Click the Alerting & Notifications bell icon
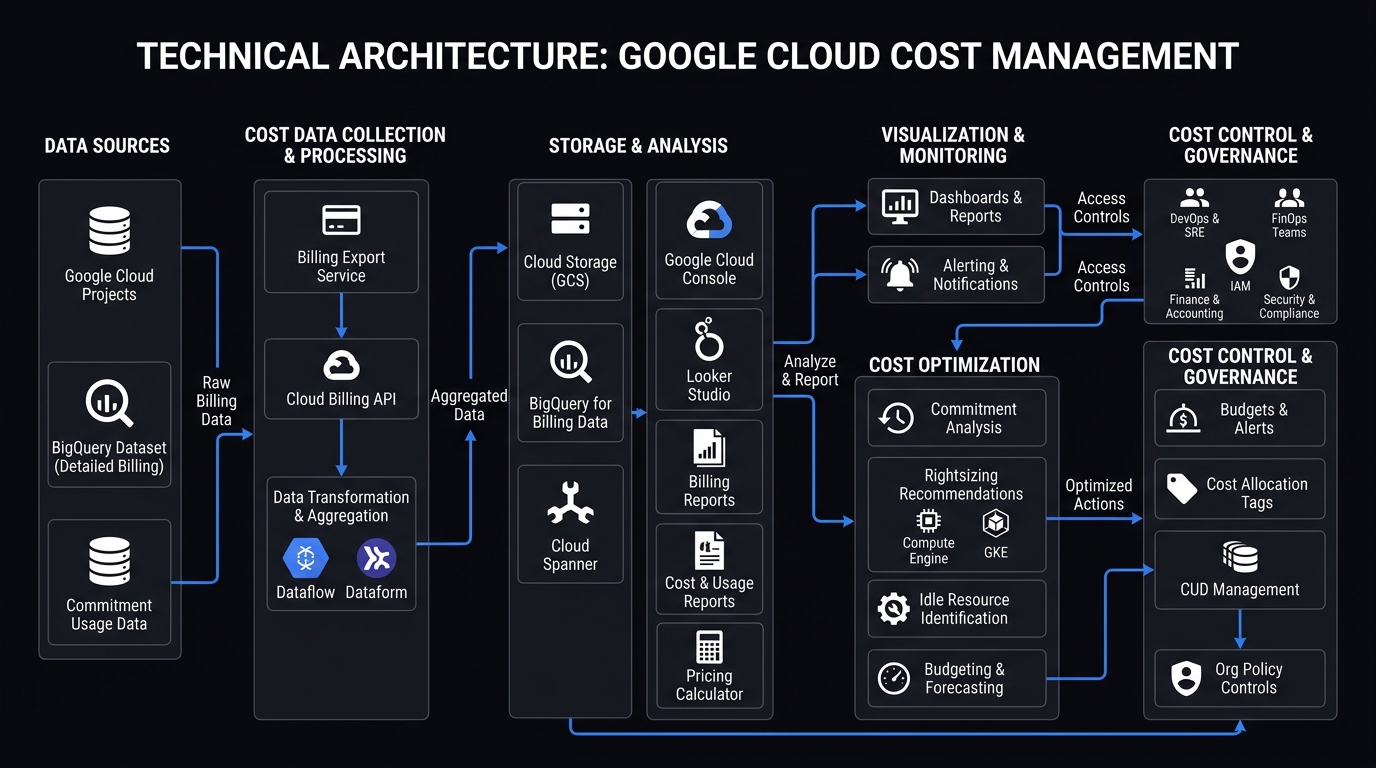 900,274
